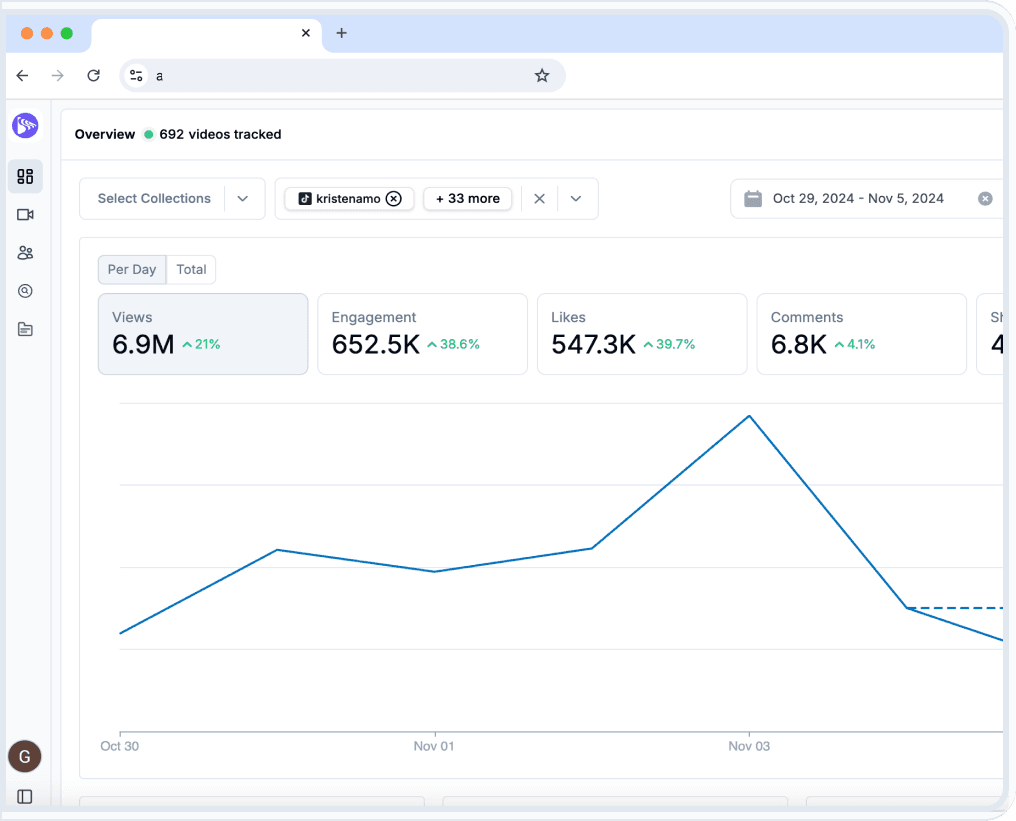Click the calendar icon in the date range picker
1016x821 pixels.
click(x=753, y=198)
